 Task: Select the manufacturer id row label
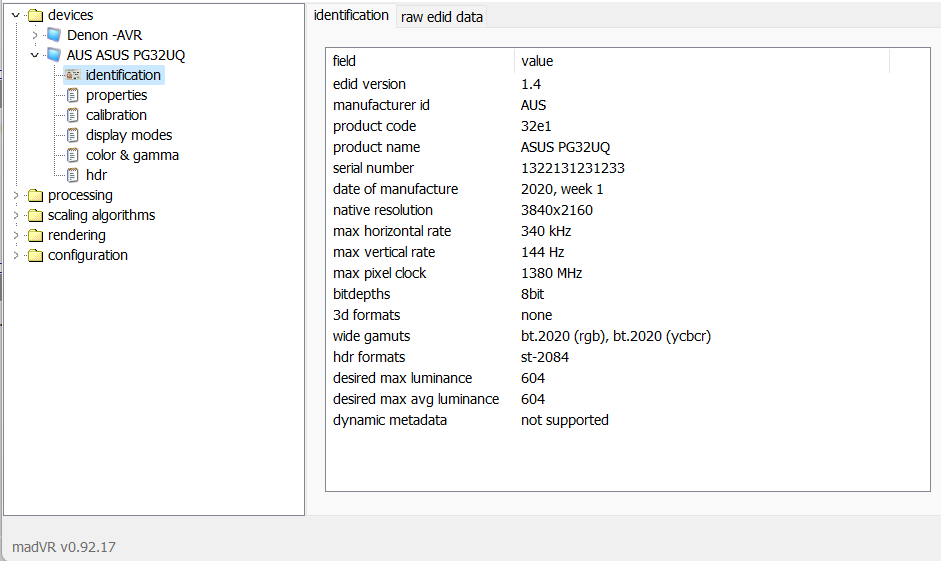pyautogui.click(x=381, y=105)
